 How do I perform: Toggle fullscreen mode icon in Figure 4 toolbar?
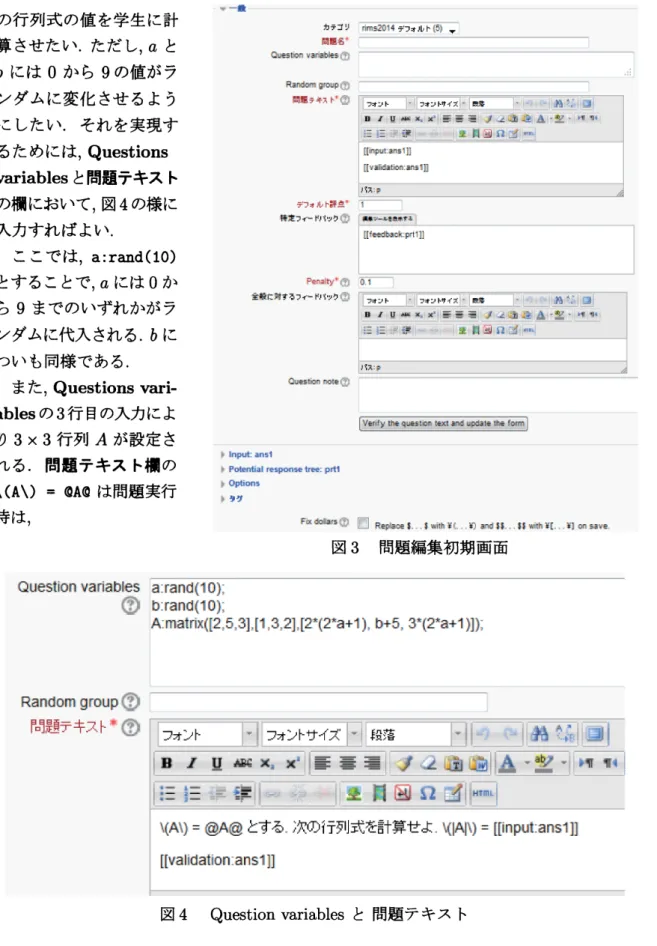pyautogui.click(x=595, y=733)
